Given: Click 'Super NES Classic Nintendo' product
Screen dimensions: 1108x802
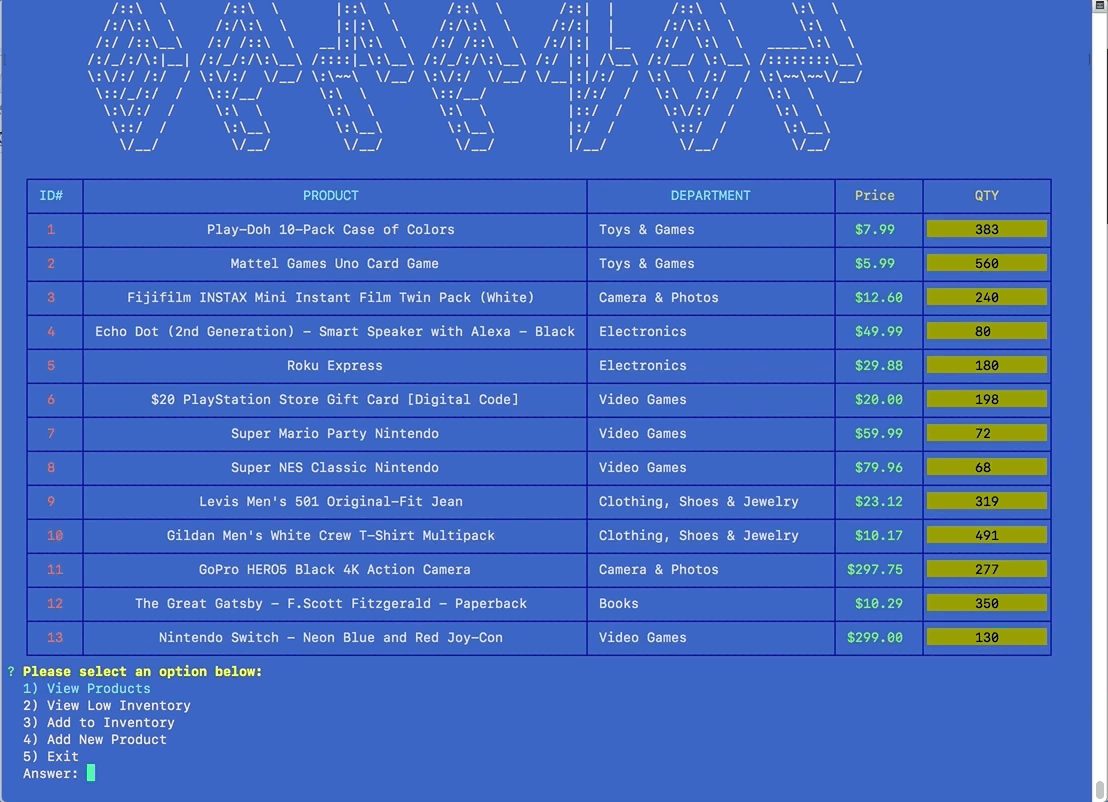Looking at the screenshot, I should click(334, 467).
